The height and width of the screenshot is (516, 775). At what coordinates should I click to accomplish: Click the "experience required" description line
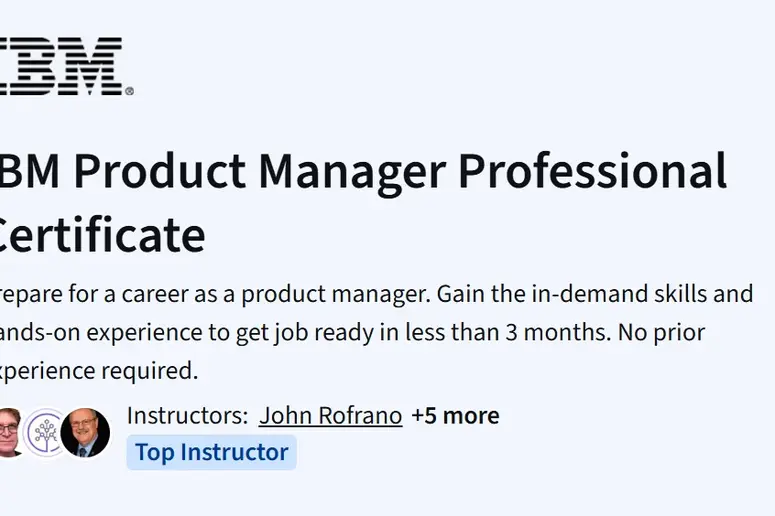pos(100,370)
